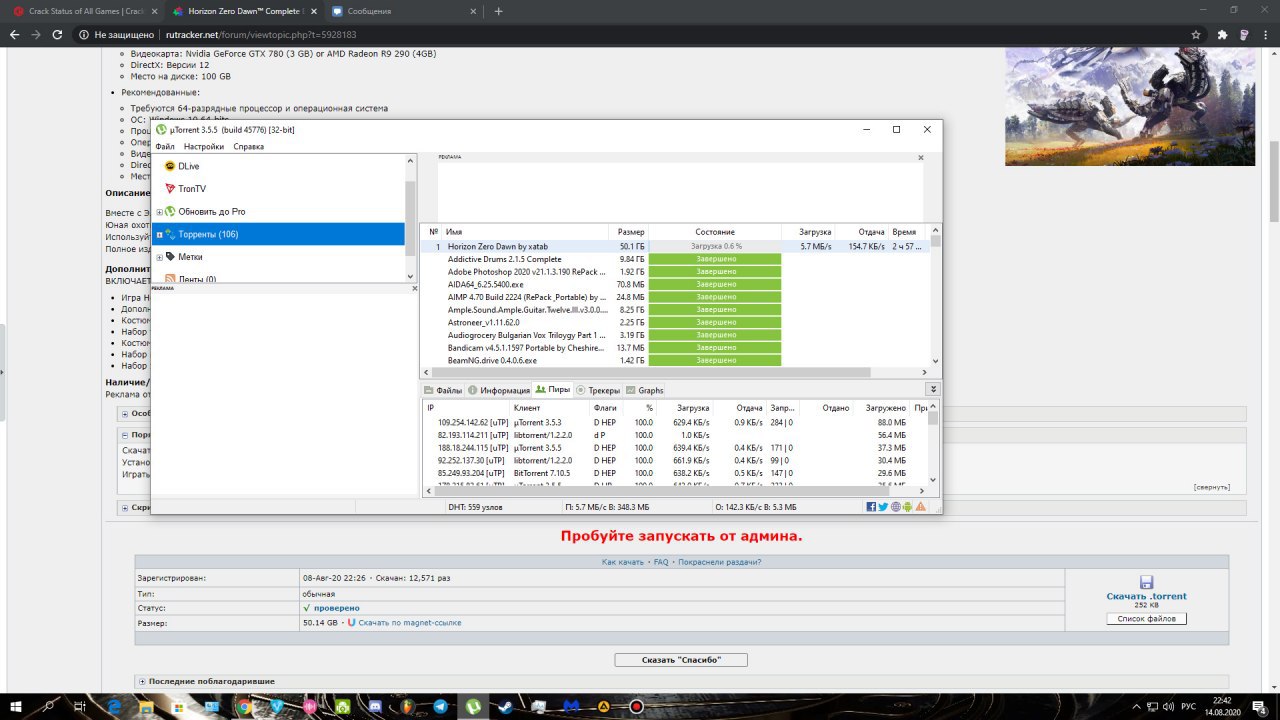Sort the torrent list by Имя column

525,232
